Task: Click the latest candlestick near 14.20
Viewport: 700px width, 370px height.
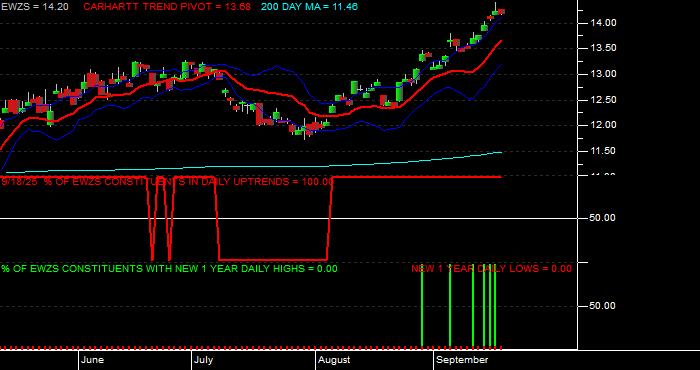Action: coord(501,11)
